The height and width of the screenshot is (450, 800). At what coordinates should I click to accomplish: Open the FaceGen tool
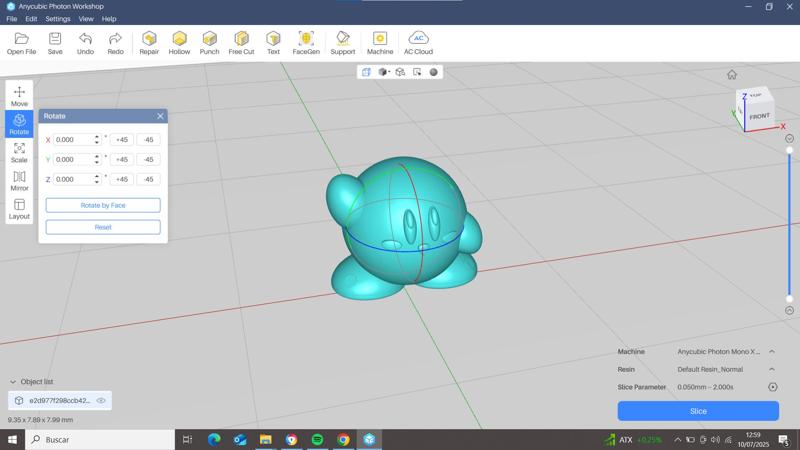point(306,43)
